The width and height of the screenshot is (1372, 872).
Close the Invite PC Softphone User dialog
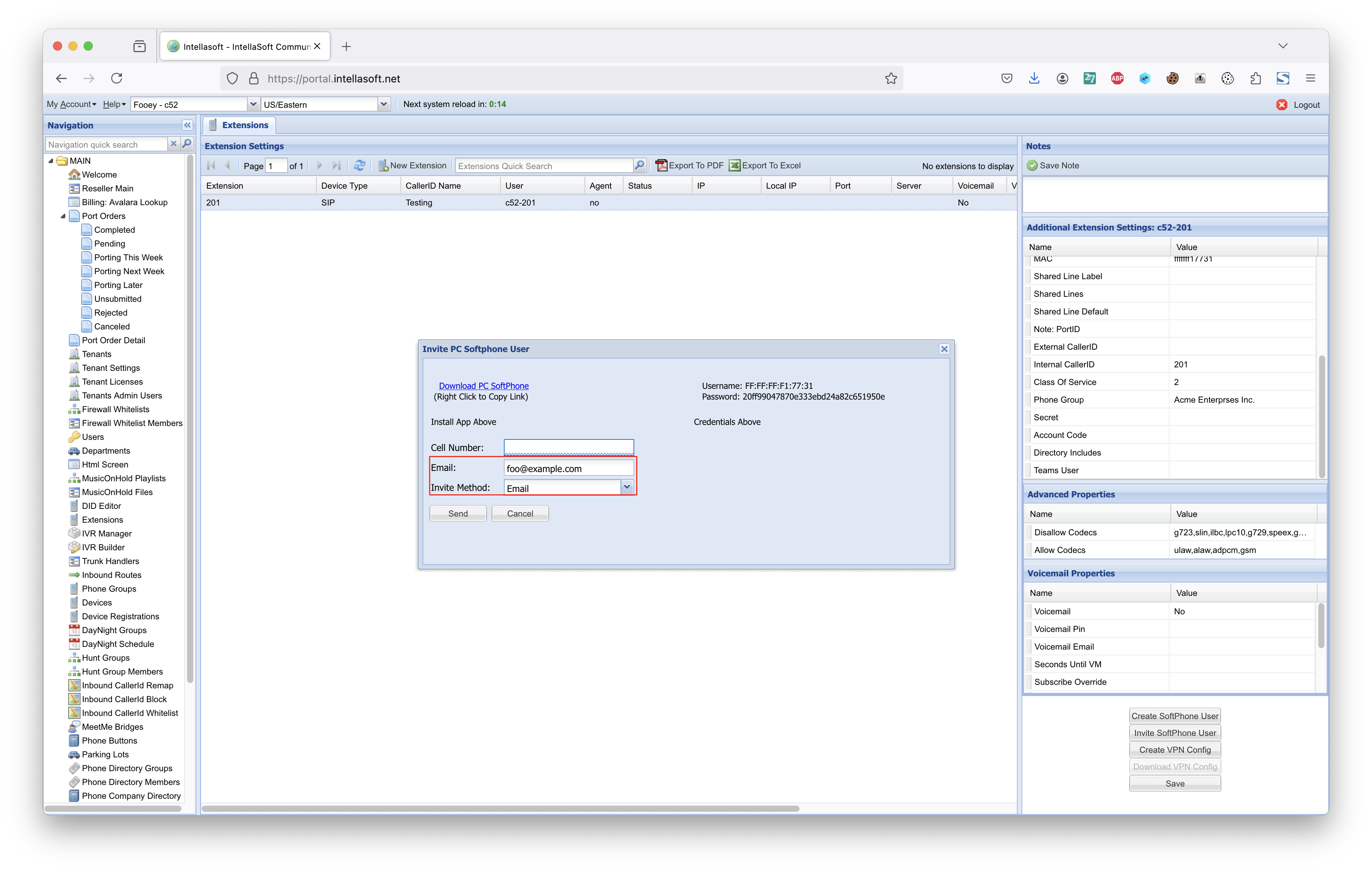coord(944,349)
